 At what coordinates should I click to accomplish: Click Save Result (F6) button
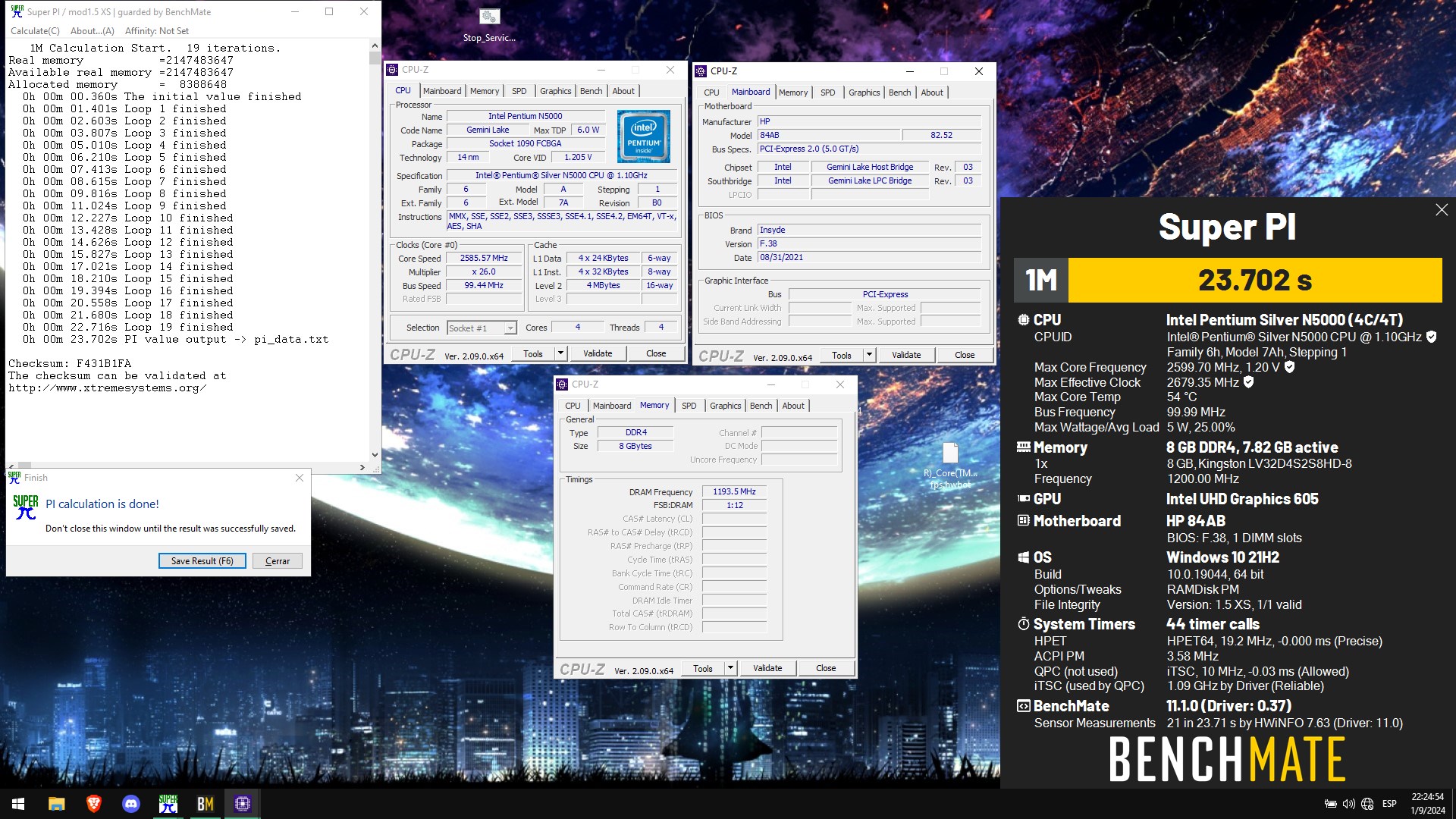point(202,561)
